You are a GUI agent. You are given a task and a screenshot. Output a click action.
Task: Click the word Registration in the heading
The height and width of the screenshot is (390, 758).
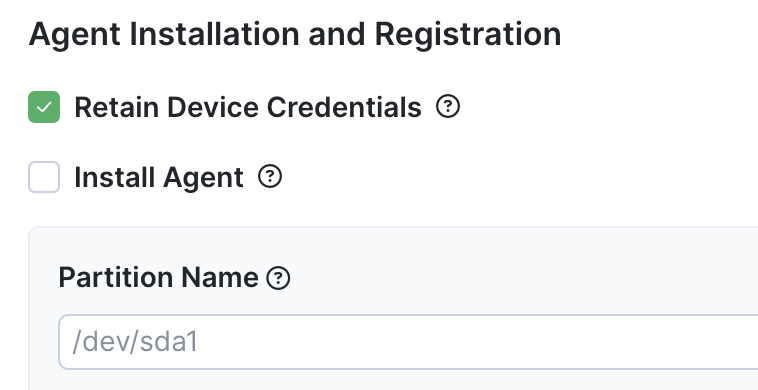(x=467, y=35)
